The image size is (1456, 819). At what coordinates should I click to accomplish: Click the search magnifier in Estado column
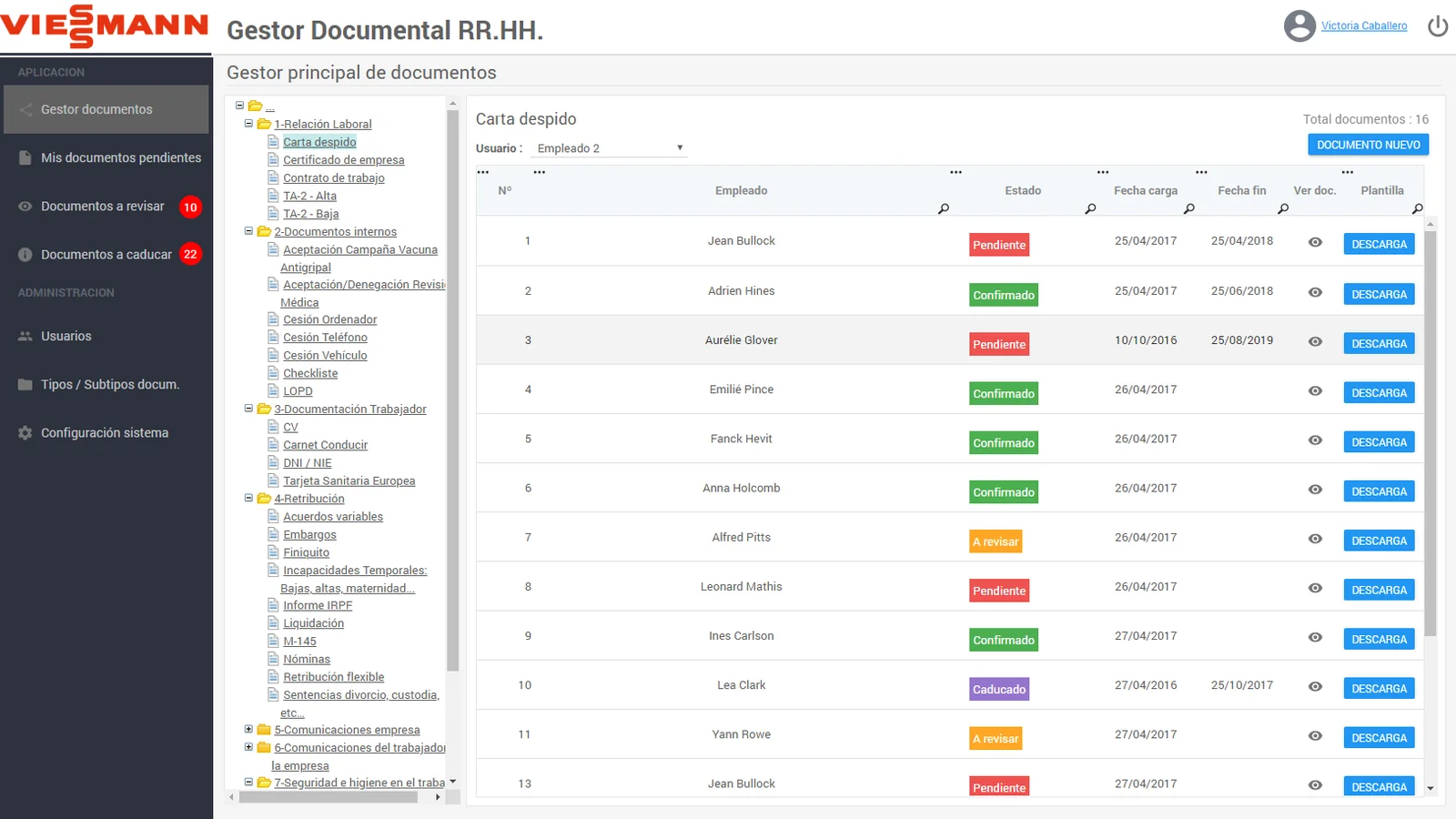(x=1090, y=209)
